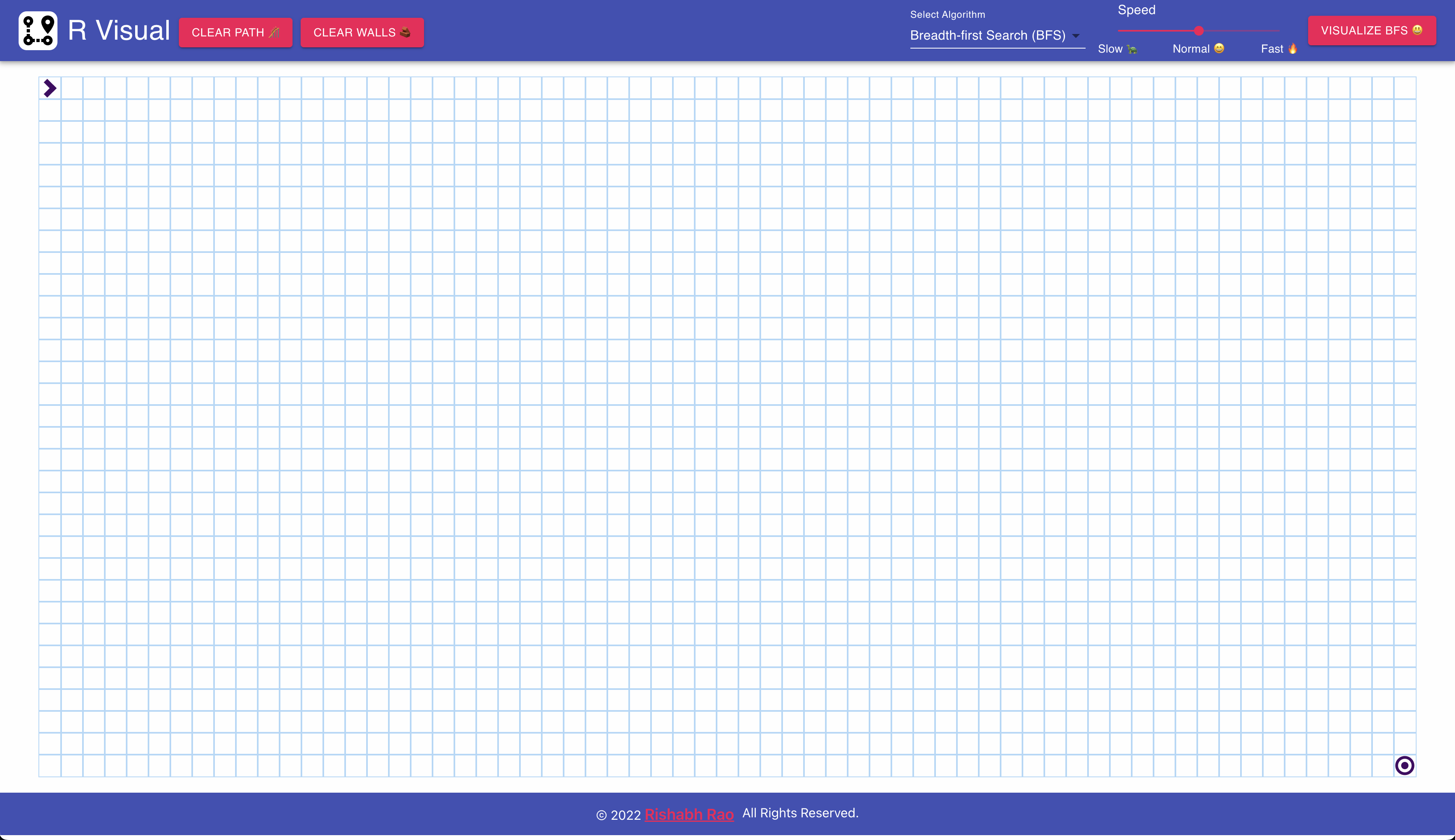This screenshot has width=1455, height=840.
Task: Open the Rishabh Rao footer link
Action: pyautogui.click(x=689, y=814)
